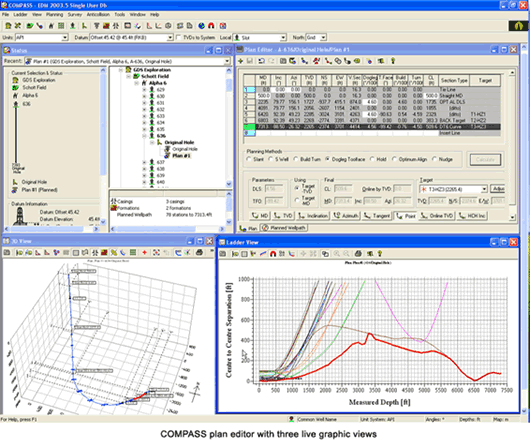
Task: Expand well 629 in the tree
Action: tap(144, 90)
